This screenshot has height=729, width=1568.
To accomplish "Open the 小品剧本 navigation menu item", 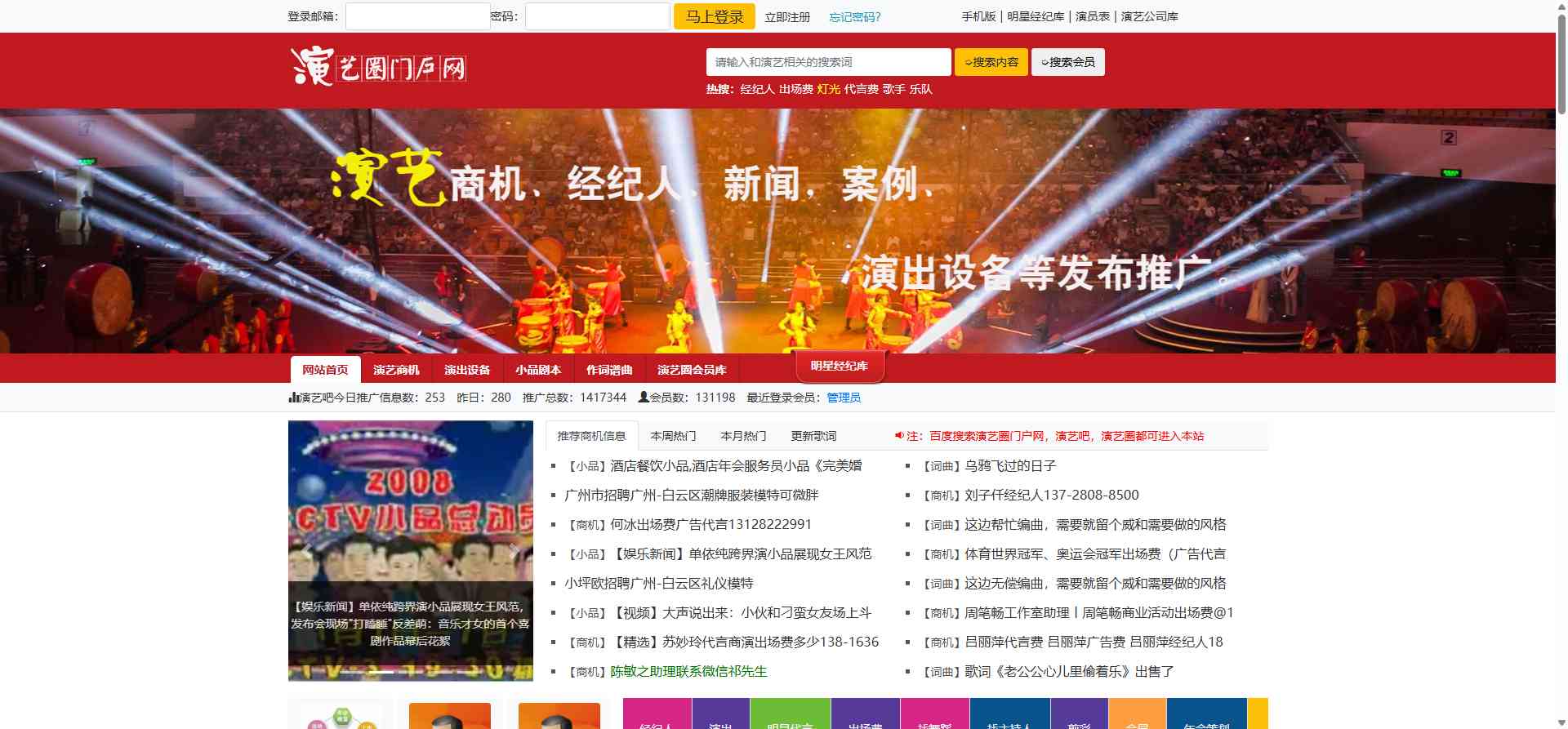I will [x=538, y=370].
